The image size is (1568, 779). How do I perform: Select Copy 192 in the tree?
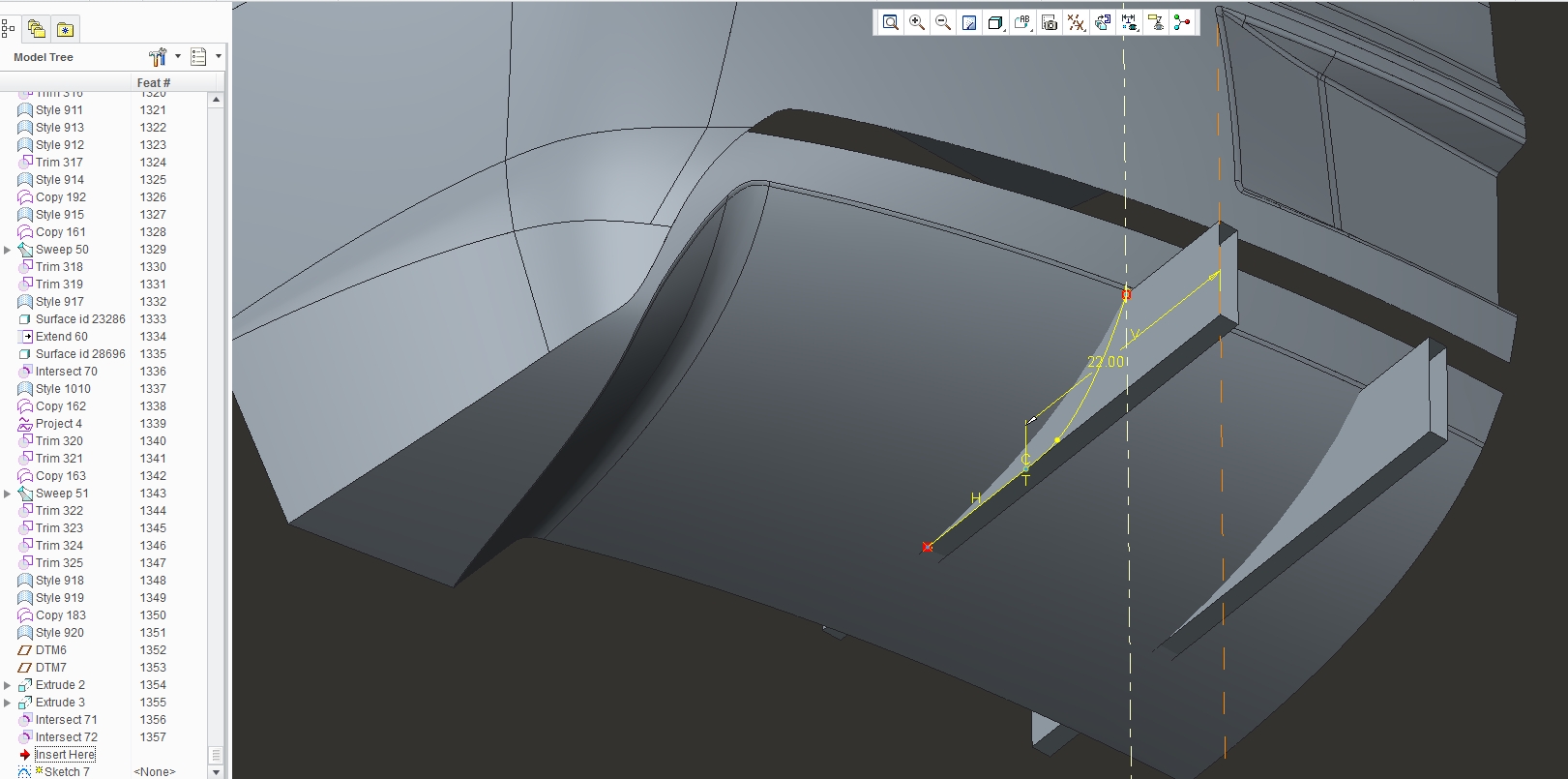pos(61,197)
